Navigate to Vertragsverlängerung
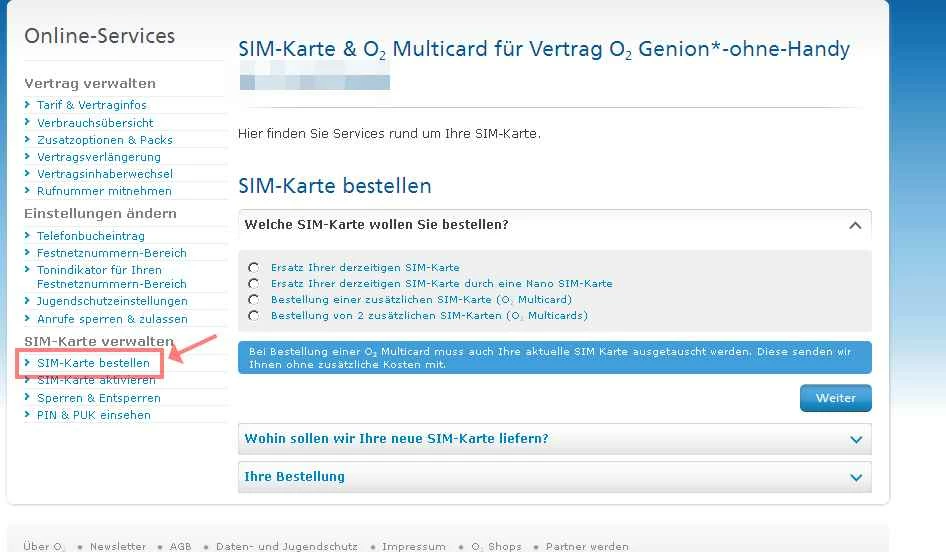 point(99,157)
